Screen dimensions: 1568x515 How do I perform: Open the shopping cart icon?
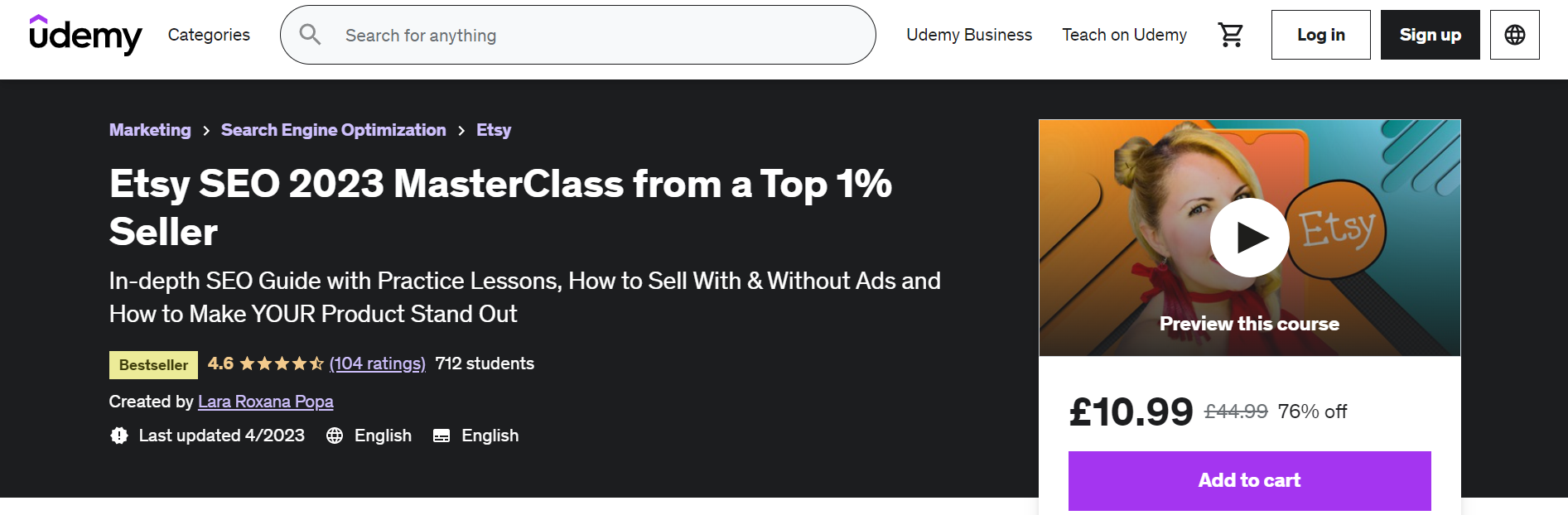pos(1230,35)
